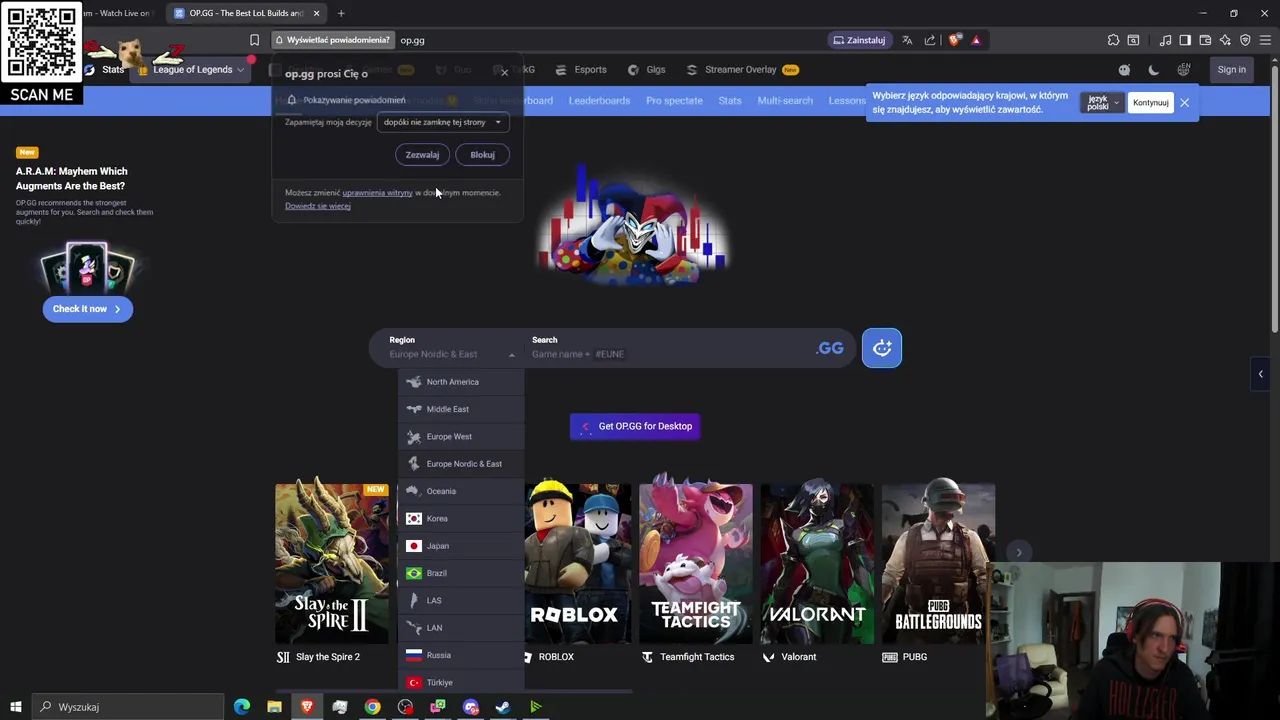Click the Brave Shields lion icon

click(955, 40)
